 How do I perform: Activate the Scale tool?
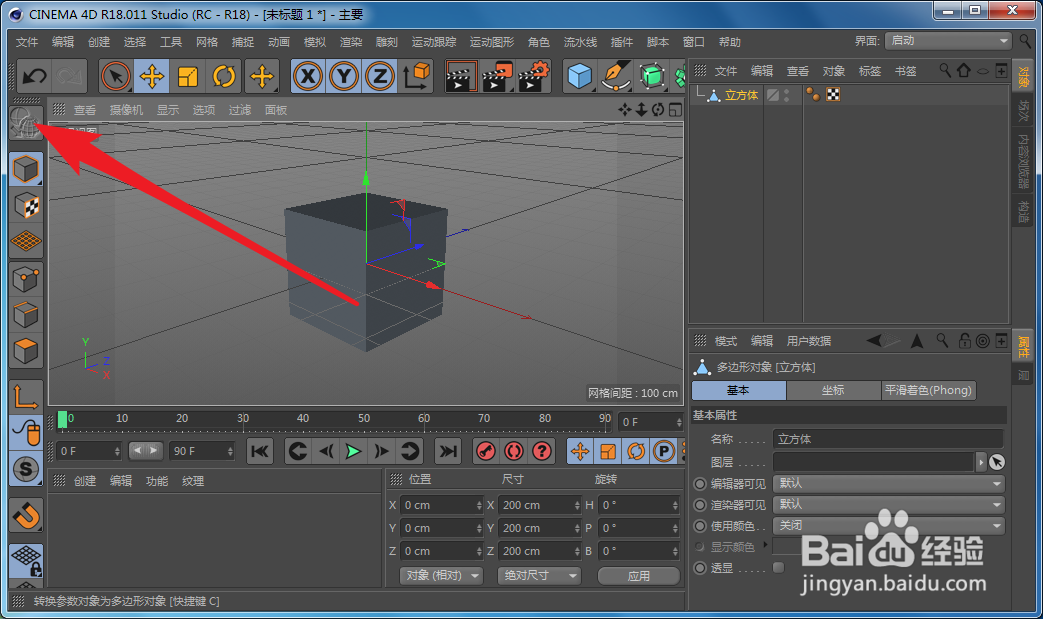pos(188,76)
